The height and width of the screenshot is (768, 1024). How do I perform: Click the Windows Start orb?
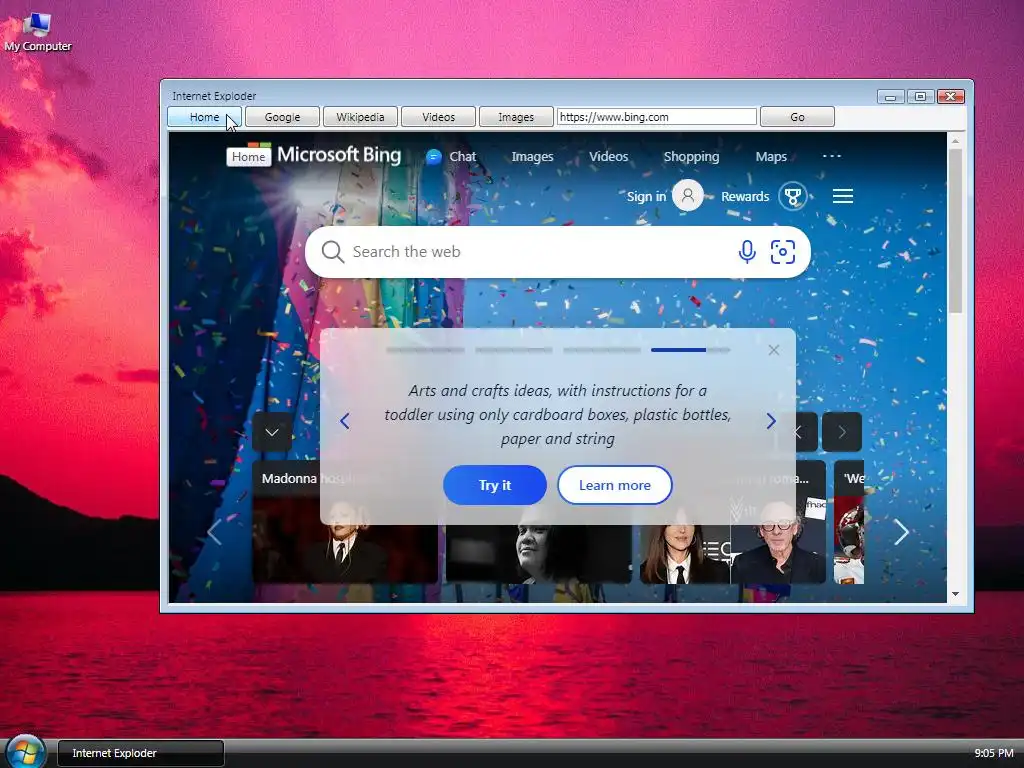pos(26,752)
